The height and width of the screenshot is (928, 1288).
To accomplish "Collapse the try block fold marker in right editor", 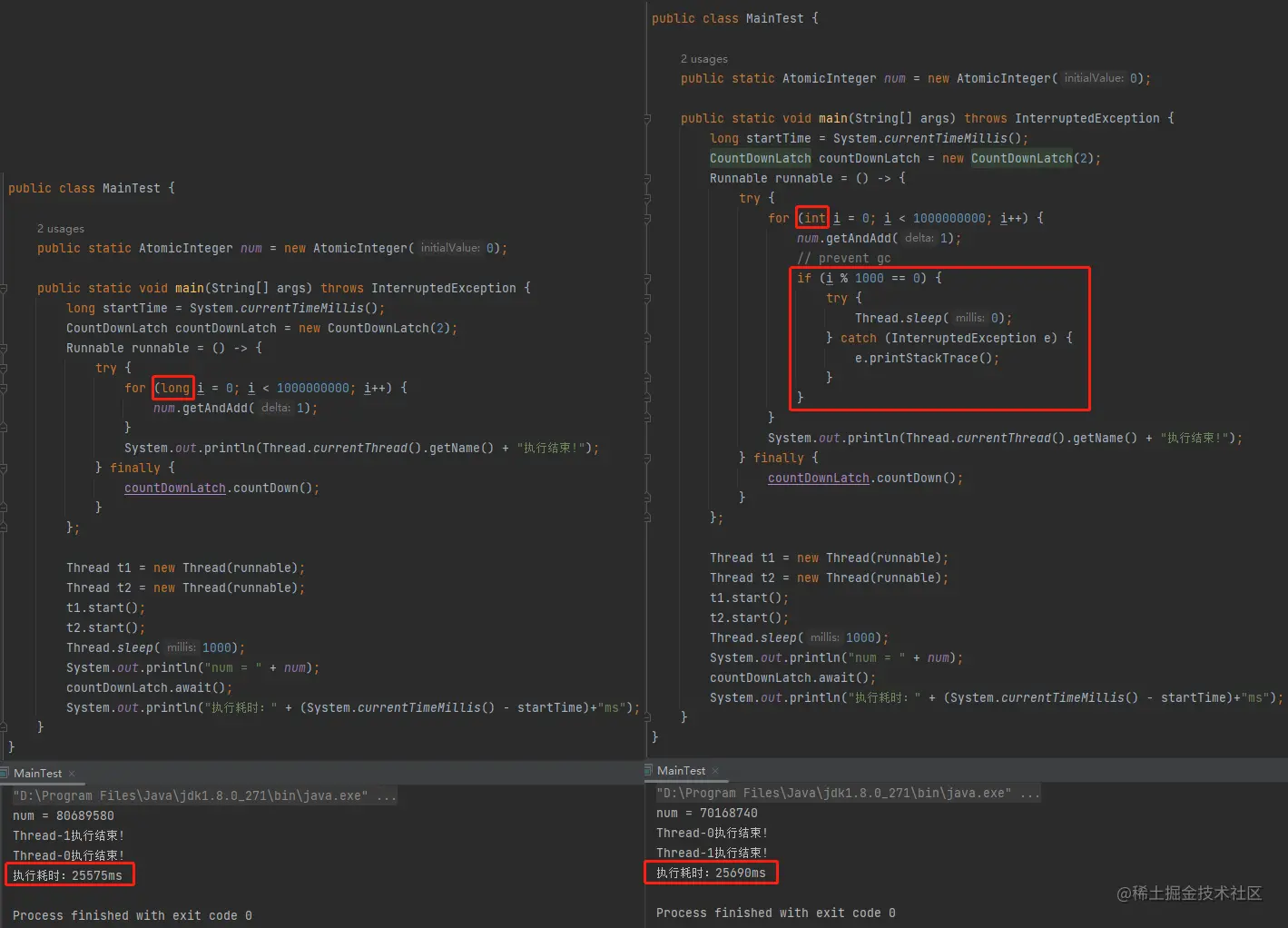I will coord(647,198).
